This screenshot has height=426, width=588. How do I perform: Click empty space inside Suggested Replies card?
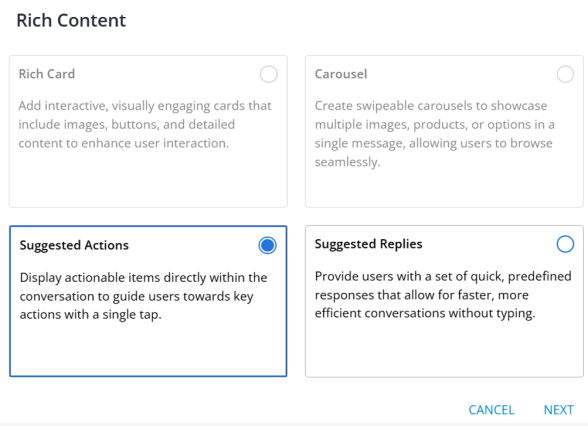pyautogui.click(x=444, y=349)
